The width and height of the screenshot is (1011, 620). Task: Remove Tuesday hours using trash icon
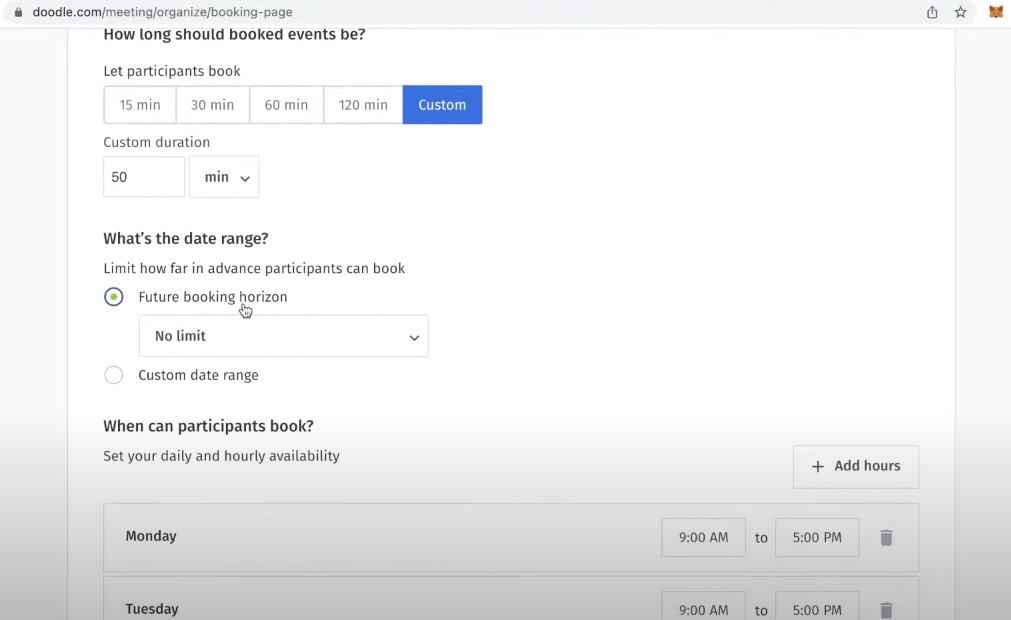coord(885,609)
